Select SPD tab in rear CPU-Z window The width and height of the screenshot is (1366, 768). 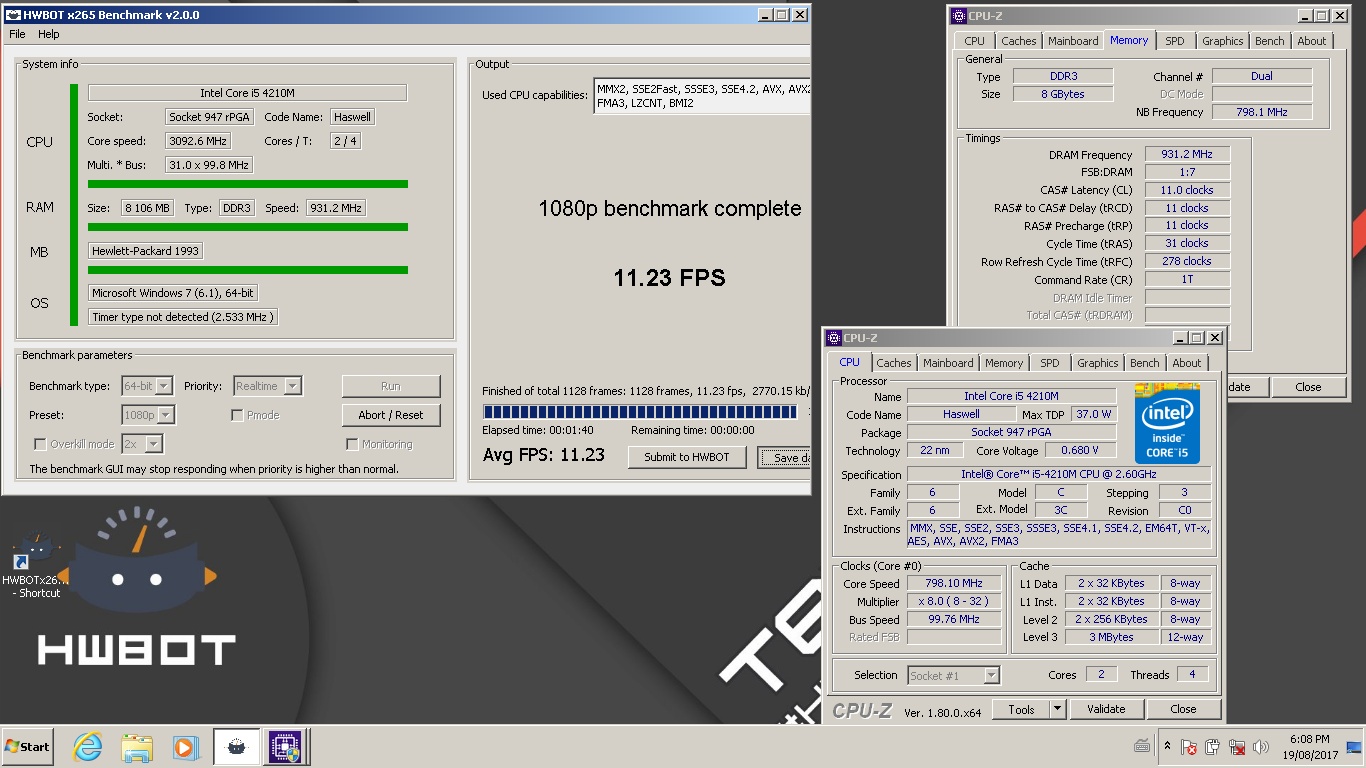(1175, 41)
